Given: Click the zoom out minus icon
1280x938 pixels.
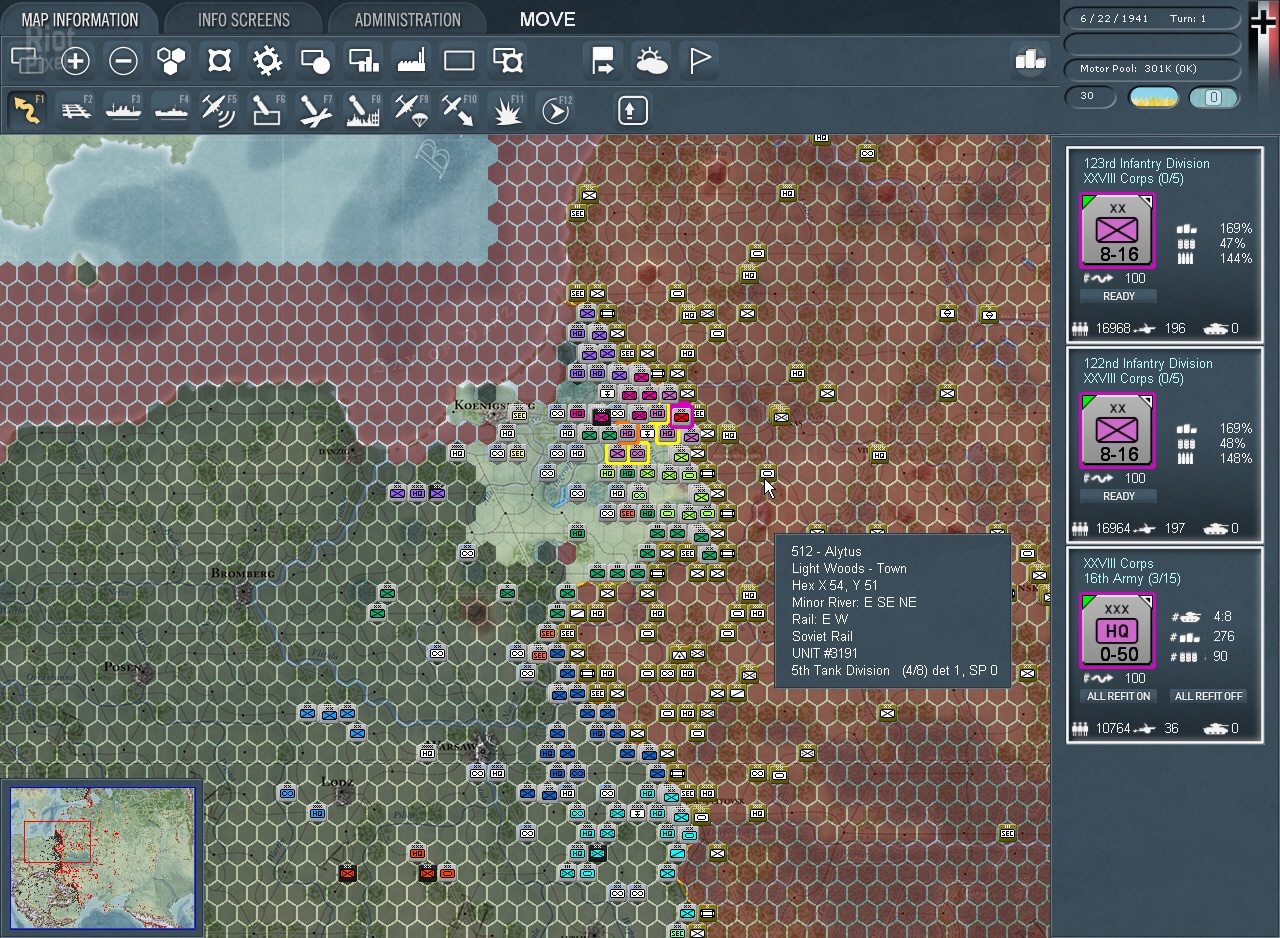Looking at the screenshot, I should (x=123, y=62).
